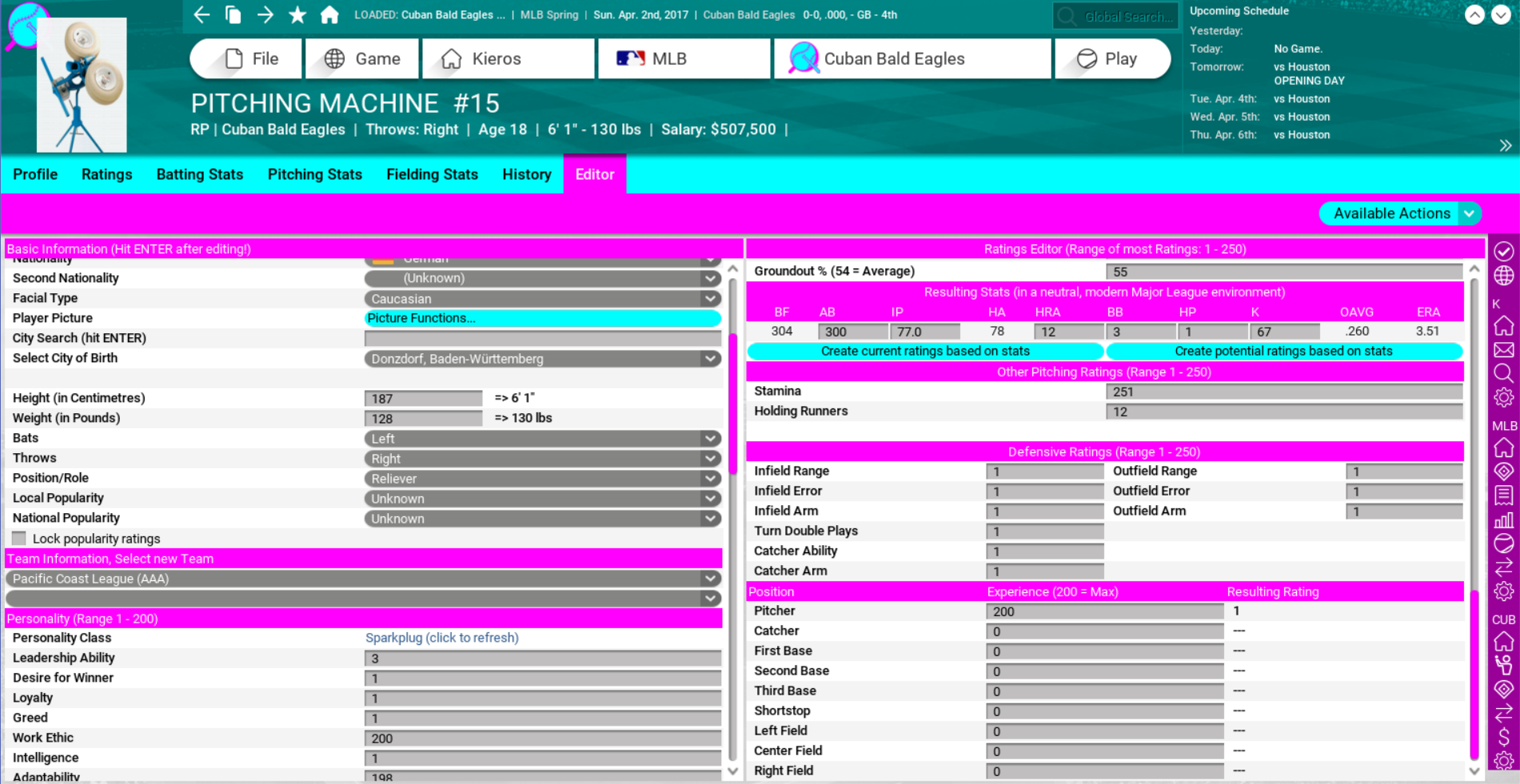The image size is (1520, 784).
Task: Open the File menu
Action: (246, 58)
